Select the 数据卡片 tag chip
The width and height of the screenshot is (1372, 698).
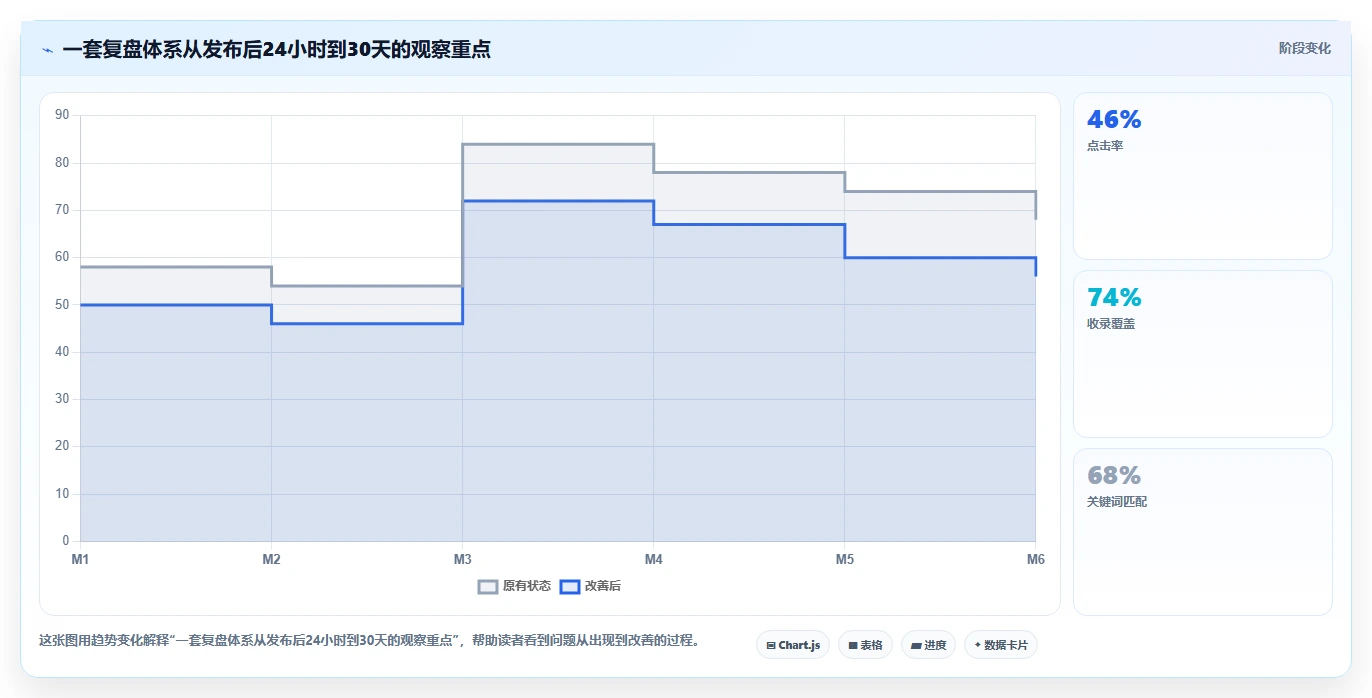(x=1001, y=645)
